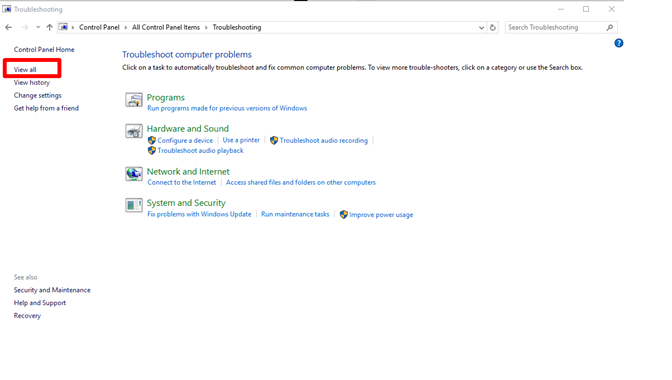
Task: Click the Hardware and Sound category icon
Action: click(134, 131)
